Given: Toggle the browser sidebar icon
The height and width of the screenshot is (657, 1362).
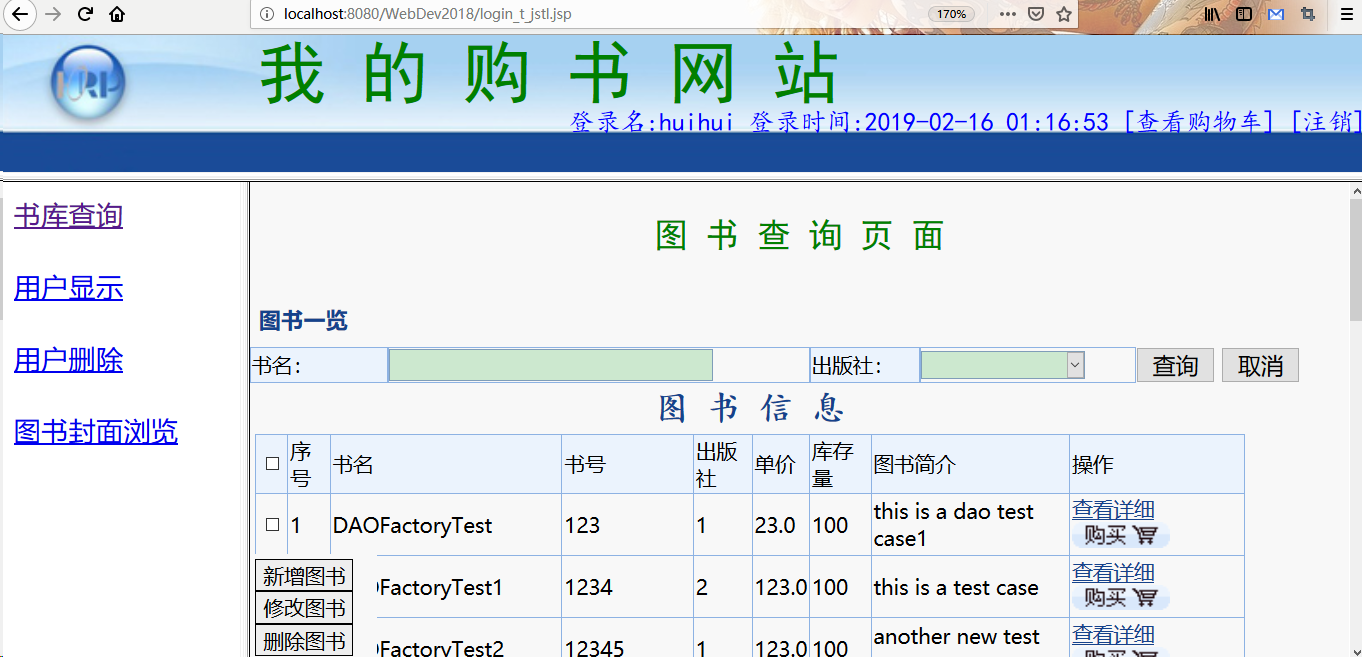Looking at the screenshot, I should point(1244,14).
